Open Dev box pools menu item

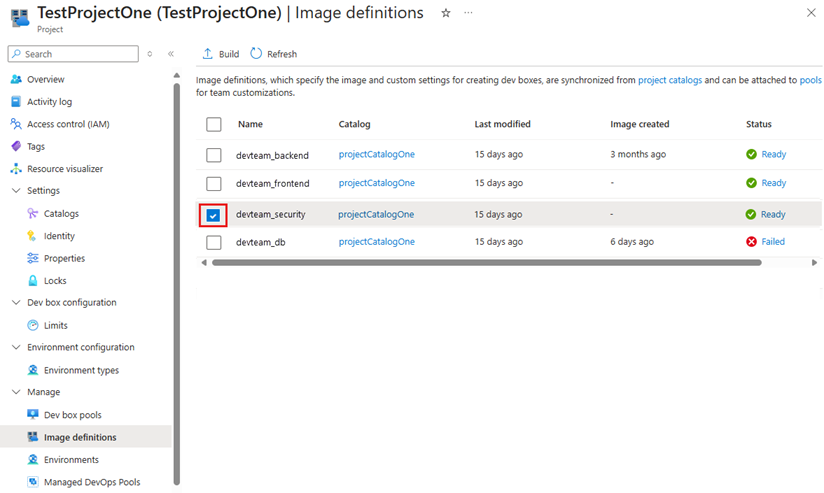pos(72,415)
